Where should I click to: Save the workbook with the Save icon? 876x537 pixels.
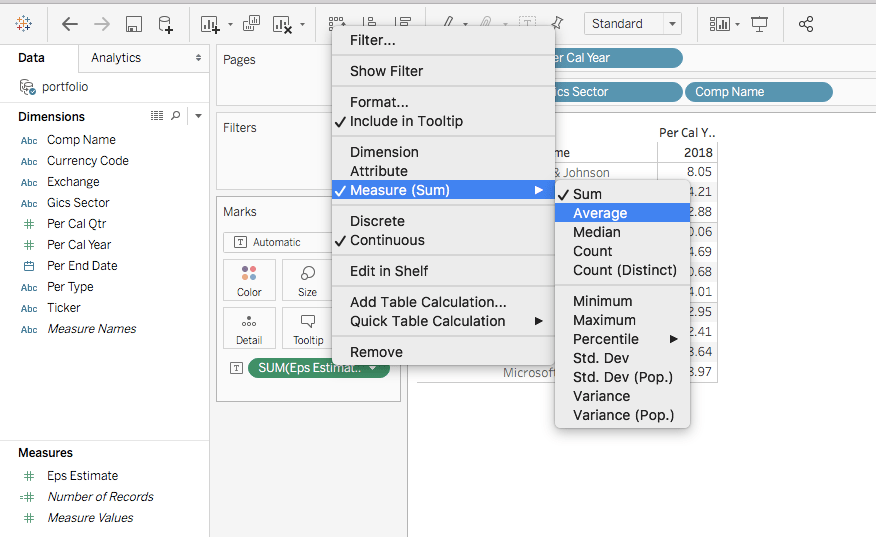pyautogui.click(x=134, y=24)
